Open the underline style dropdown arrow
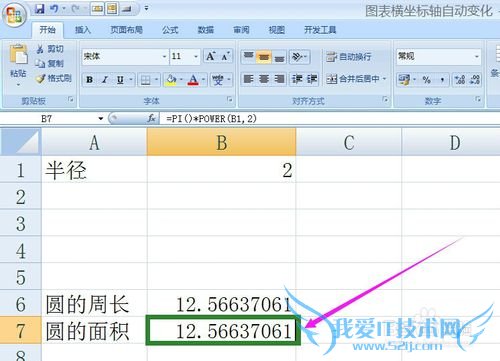Image resolution: width=500 pixels, height=361 pixels. (x=131, y=80)
